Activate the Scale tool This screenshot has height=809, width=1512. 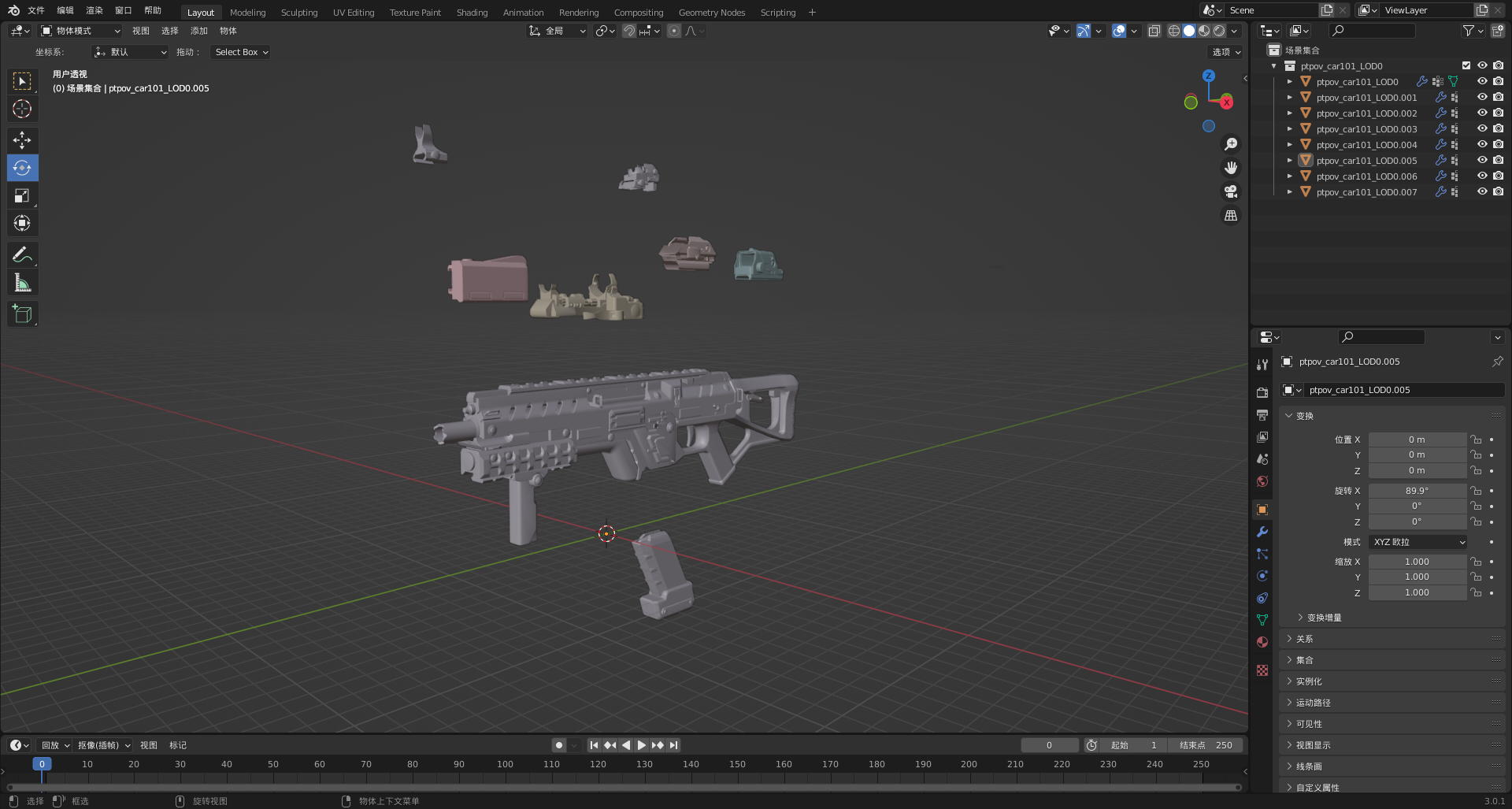coord(22,195)
